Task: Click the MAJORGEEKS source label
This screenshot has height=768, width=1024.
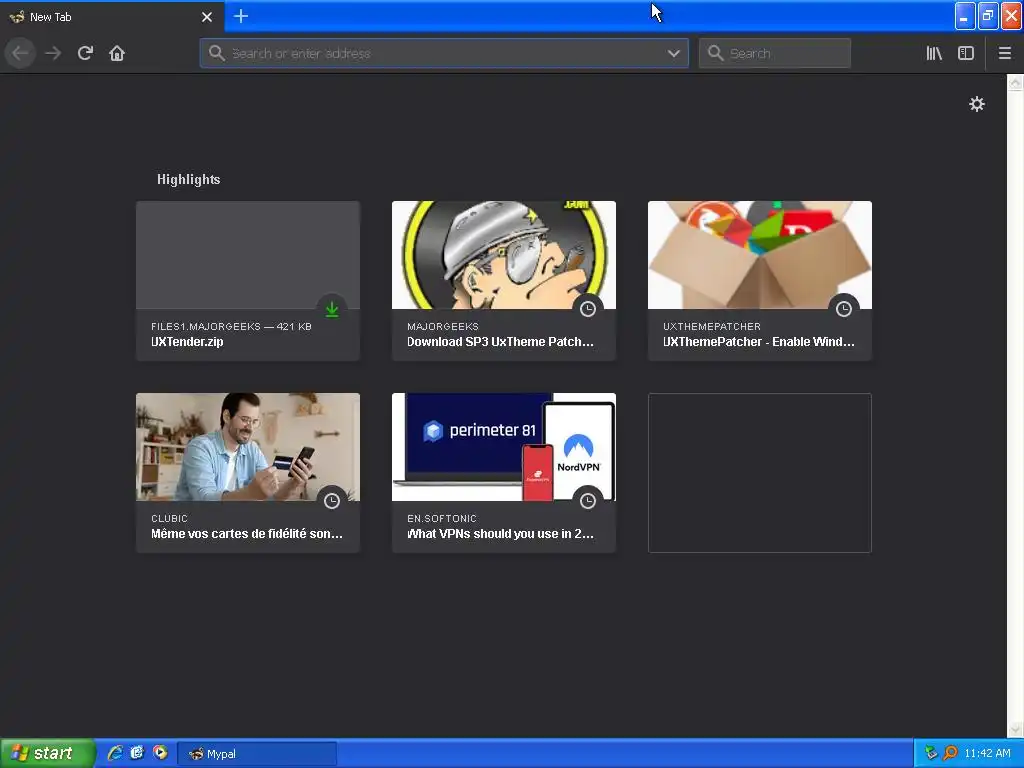Action: tap(443, 327)
